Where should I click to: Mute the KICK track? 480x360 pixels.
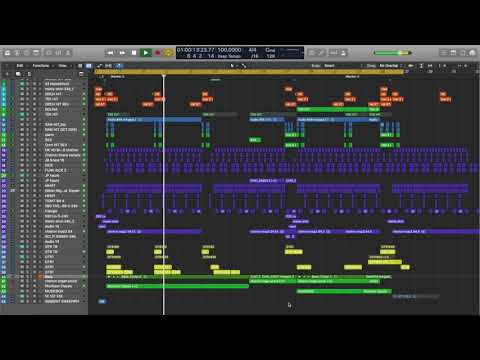[x=22, y=165]
